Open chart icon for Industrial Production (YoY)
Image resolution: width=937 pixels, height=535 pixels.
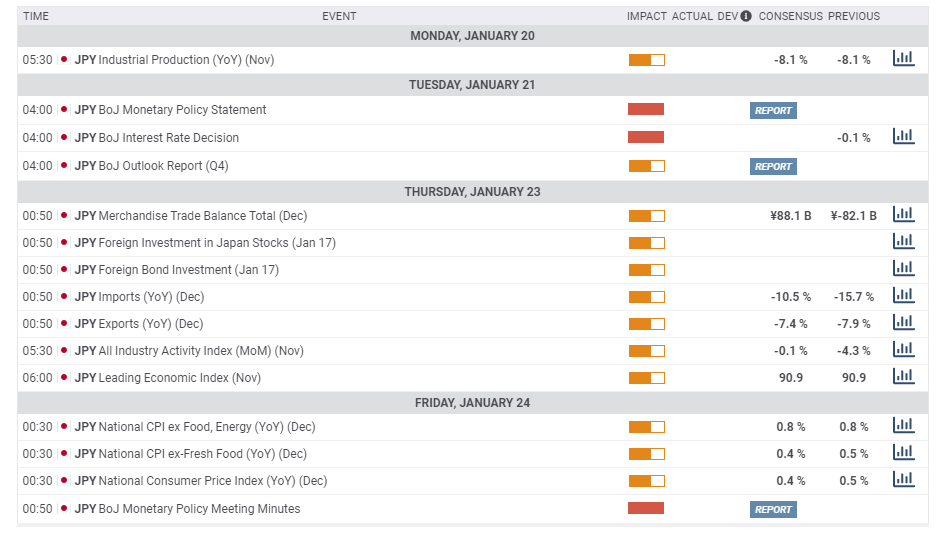[x=904, y=58]
